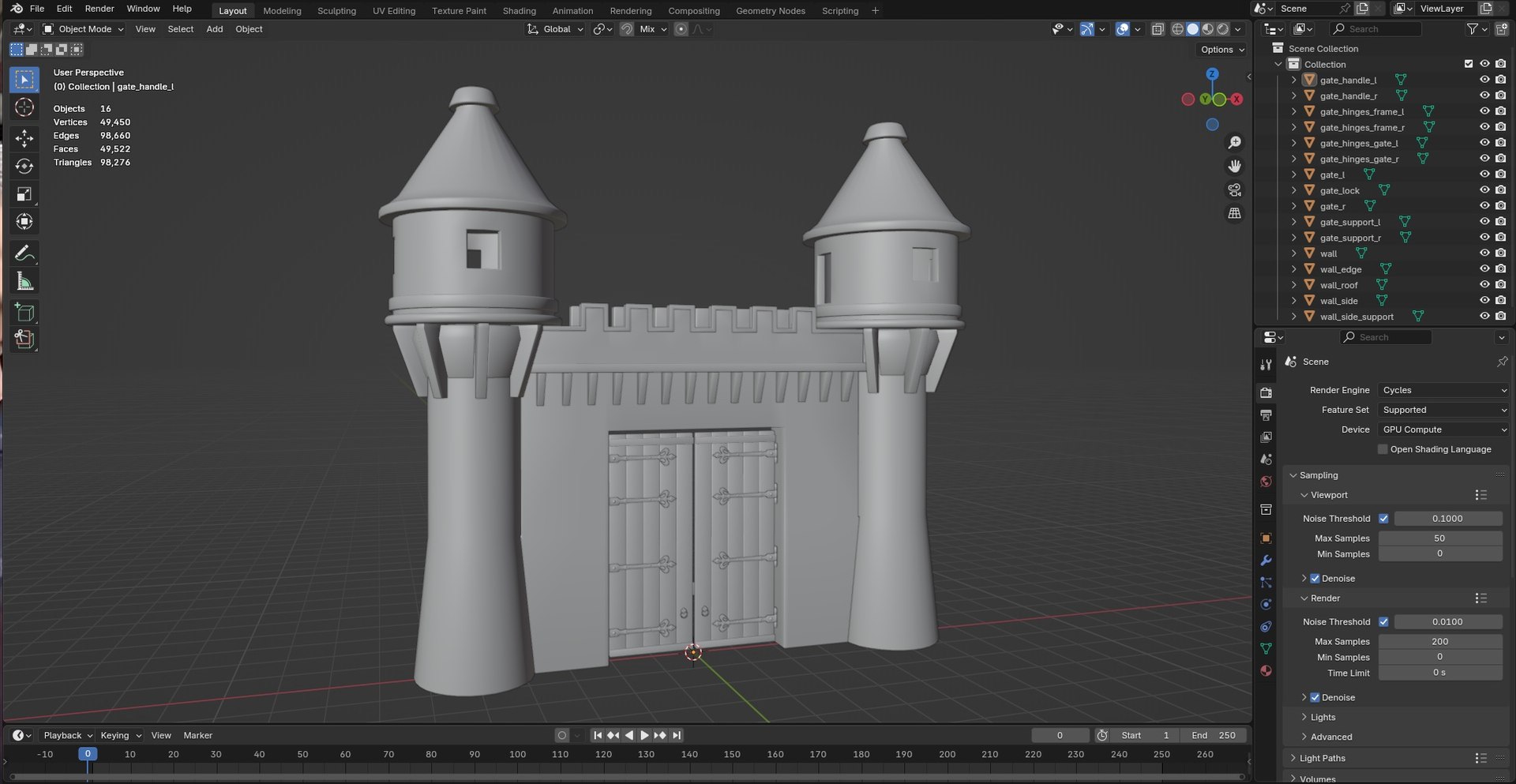Open the timeline Playback menu
This screenshot has width=1516, height=784.
coord(67,735)
